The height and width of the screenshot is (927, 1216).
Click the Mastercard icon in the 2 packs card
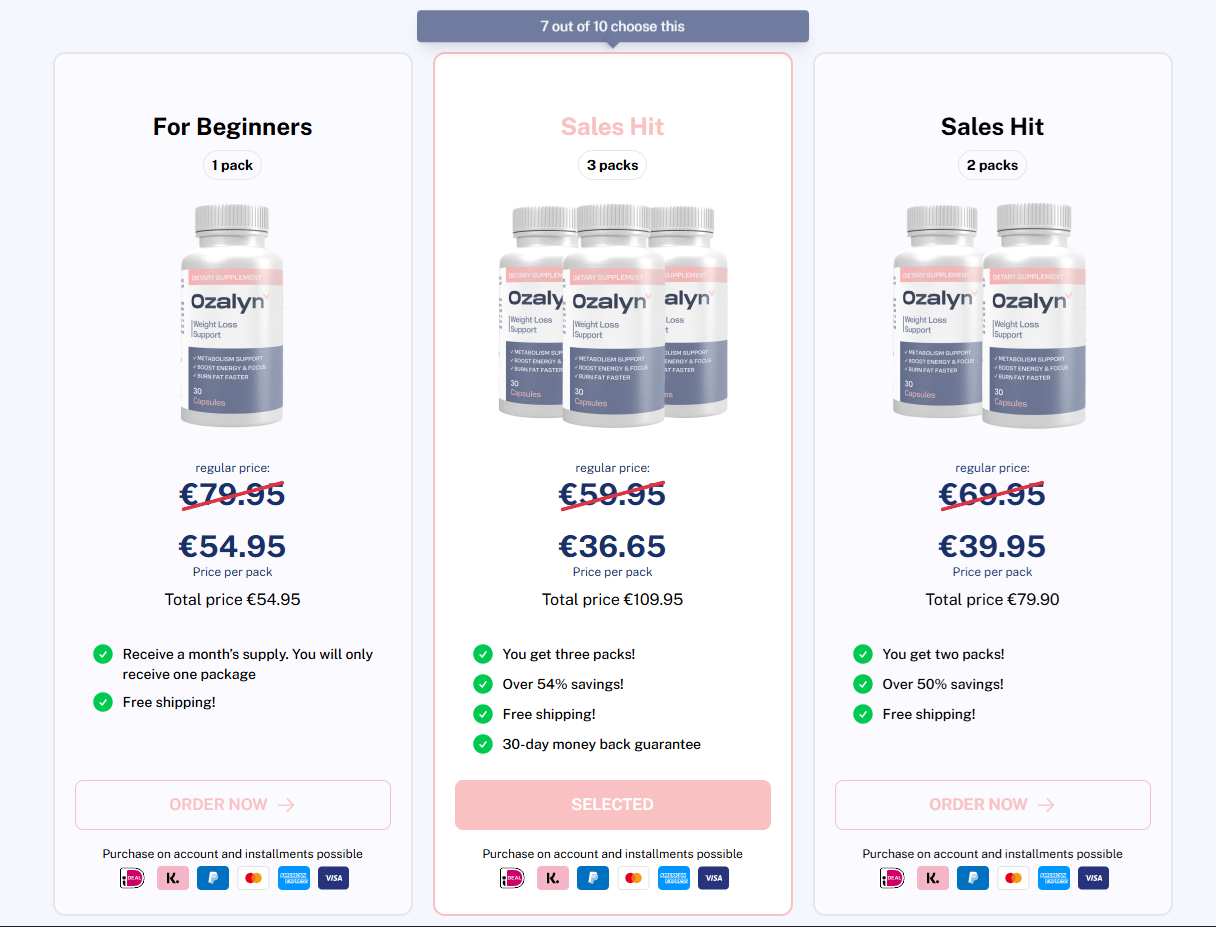pos(1013,878)
